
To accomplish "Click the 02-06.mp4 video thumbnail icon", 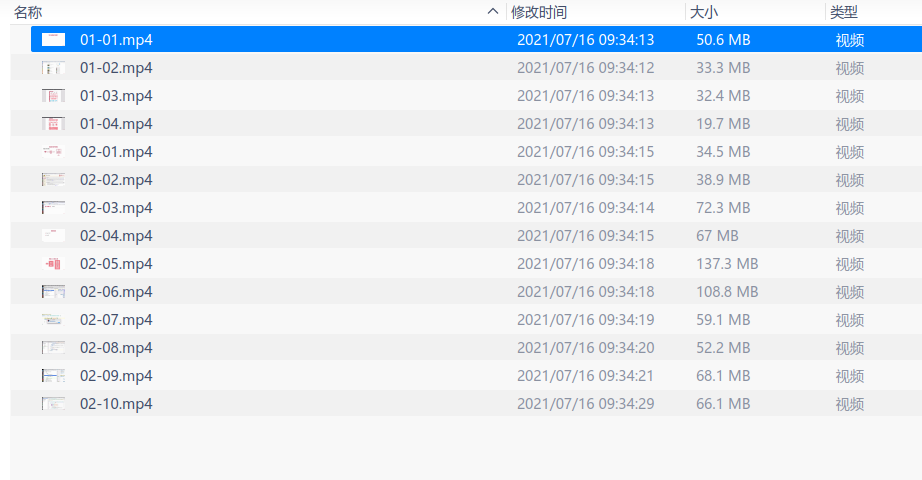I will [x=54, y=292].
